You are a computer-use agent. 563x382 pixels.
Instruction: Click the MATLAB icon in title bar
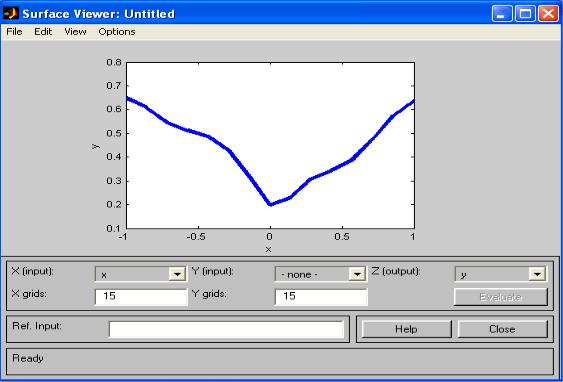(x=11, y=14)
